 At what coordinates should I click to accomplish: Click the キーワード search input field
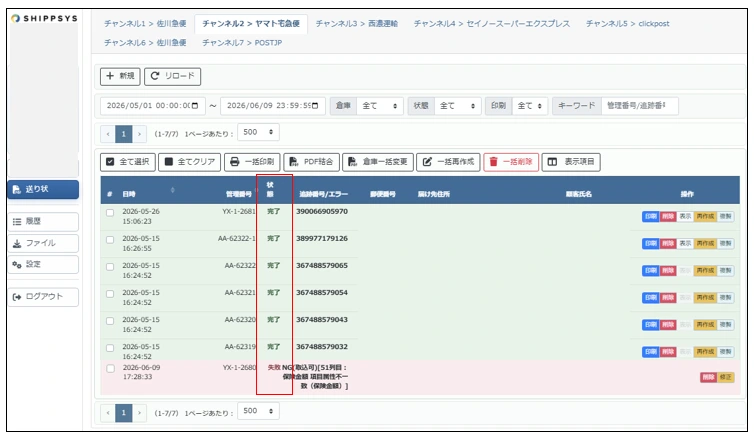pyautogui.click(x=640, y=106)
